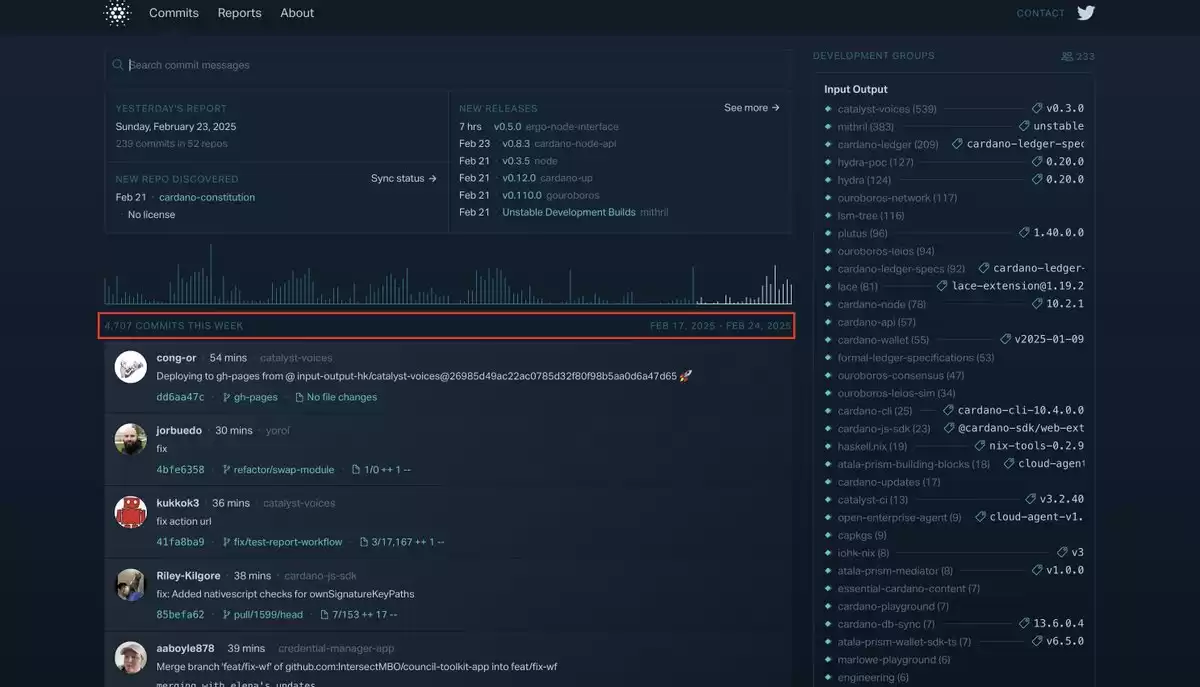Viewport: 1200px width, 687px height.
Task: Select plutus (96) group
Action: point(862,233)
